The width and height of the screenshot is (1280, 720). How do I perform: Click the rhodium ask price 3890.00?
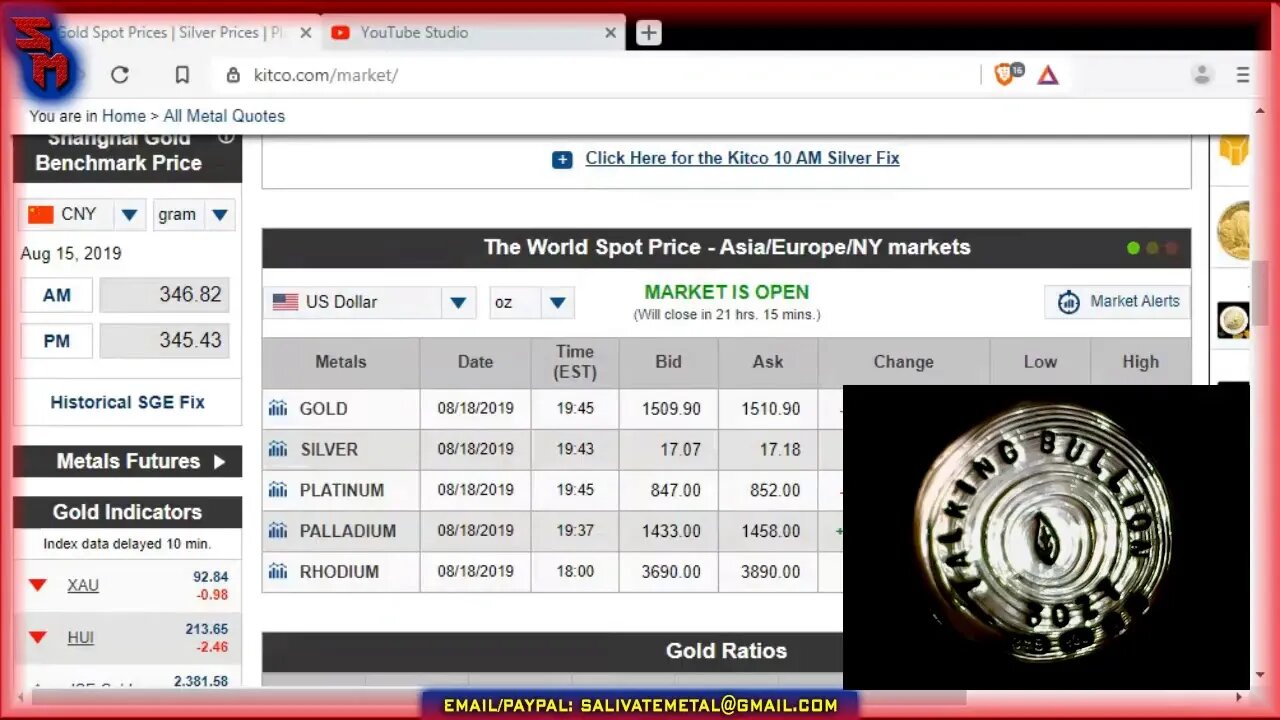pyautogui.click(x=771, y=572)
